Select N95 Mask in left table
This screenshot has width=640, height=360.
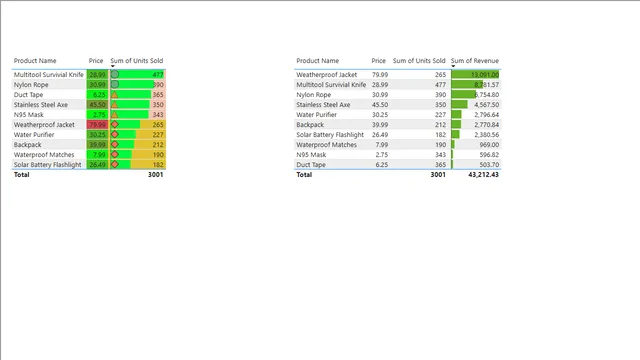click(x=29, y=115)
